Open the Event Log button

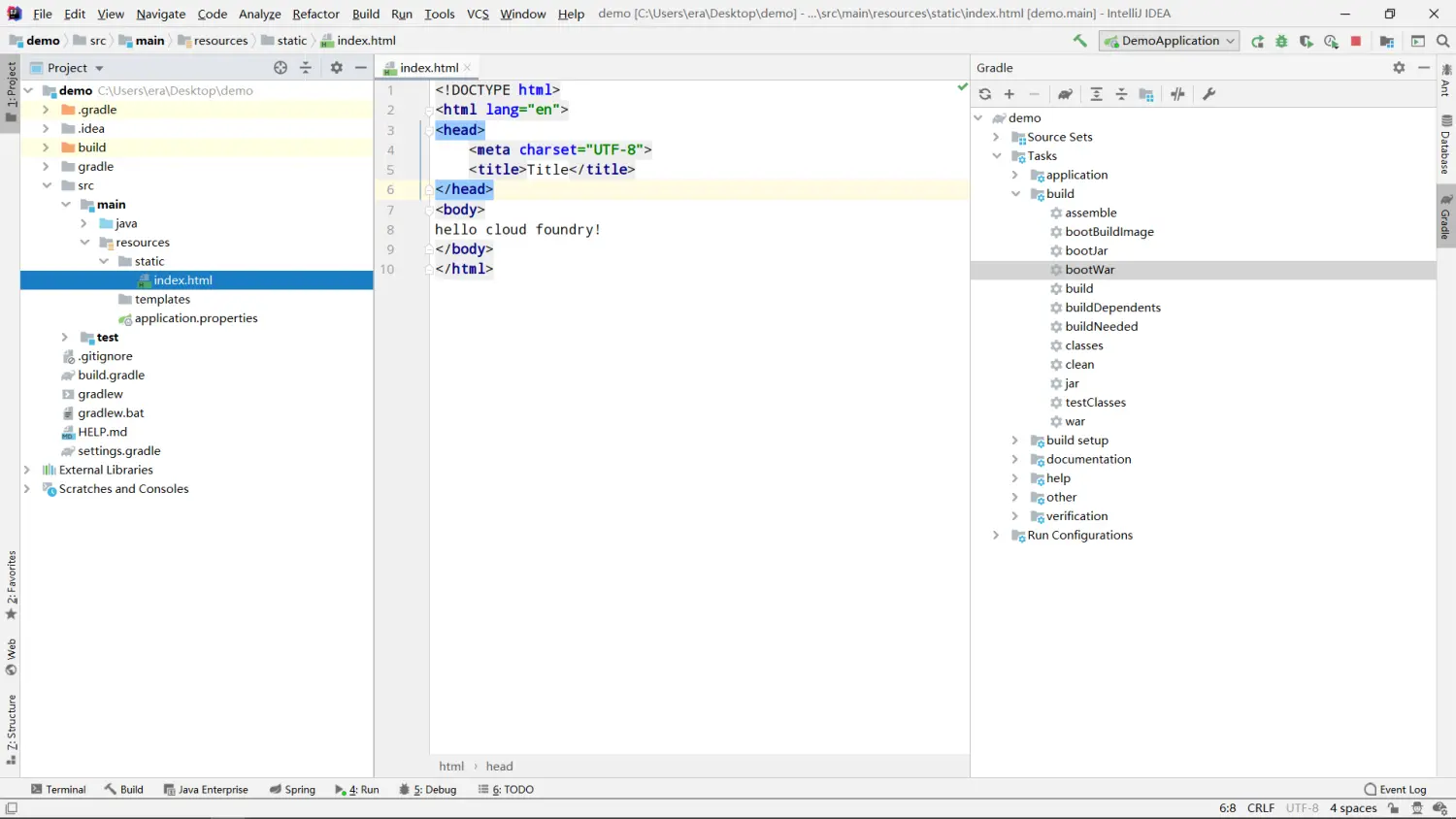[1395, 790]
